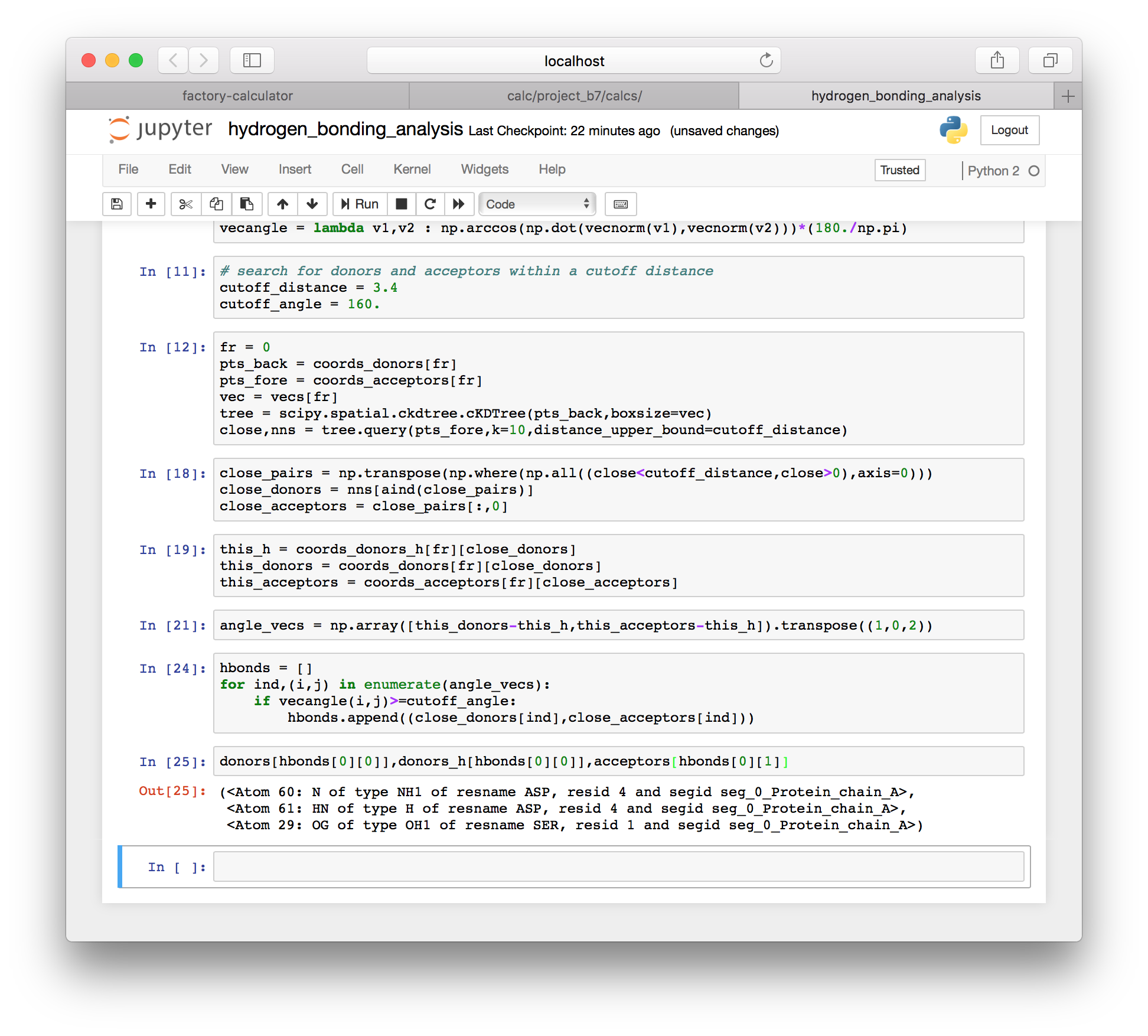The height and width of the screenshot is (1036, 1148).
Task: Click the Jupyter logo
Action: (161, 129)
